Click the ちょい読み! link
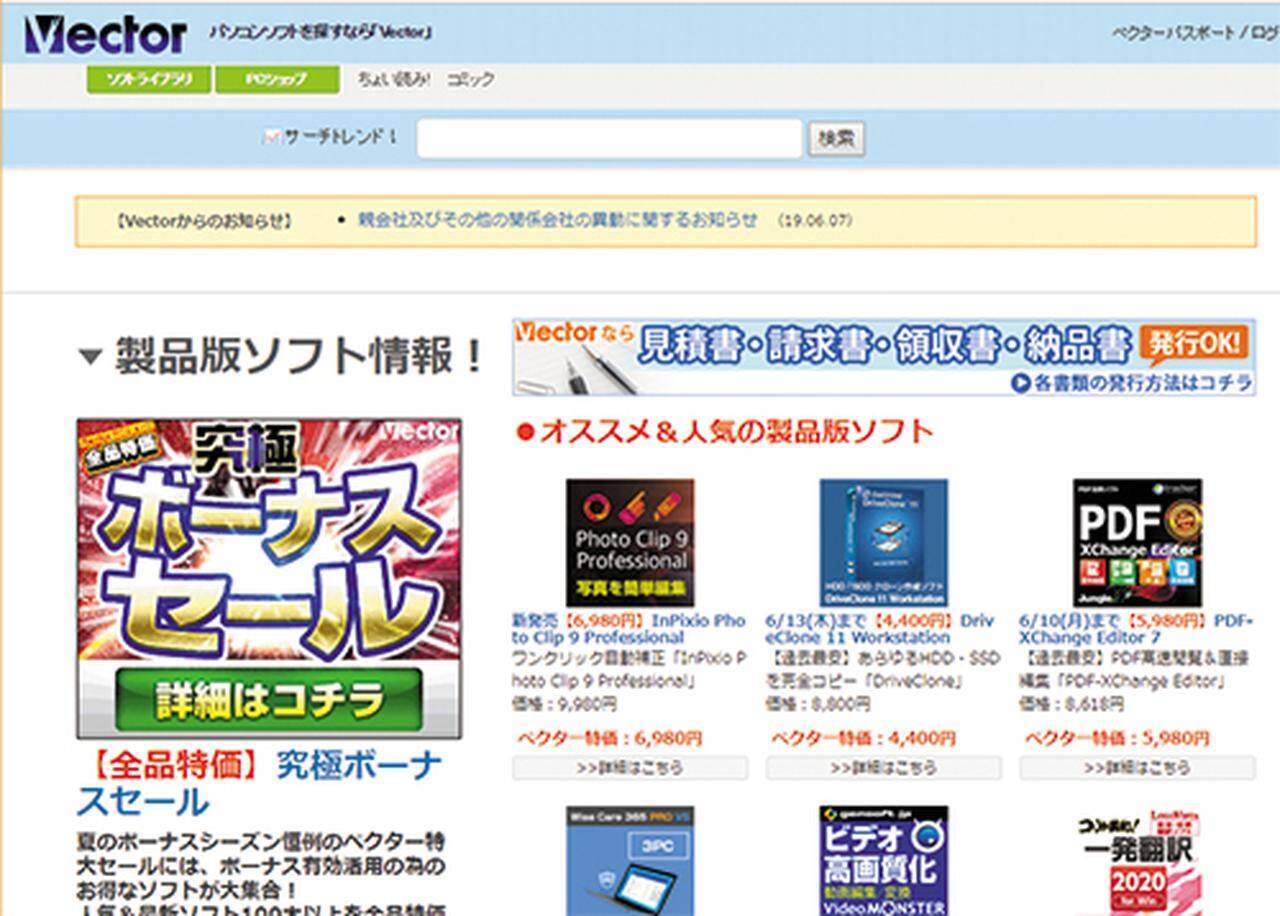The height and width of the screenshot is (916, 1280). (393, 80)
